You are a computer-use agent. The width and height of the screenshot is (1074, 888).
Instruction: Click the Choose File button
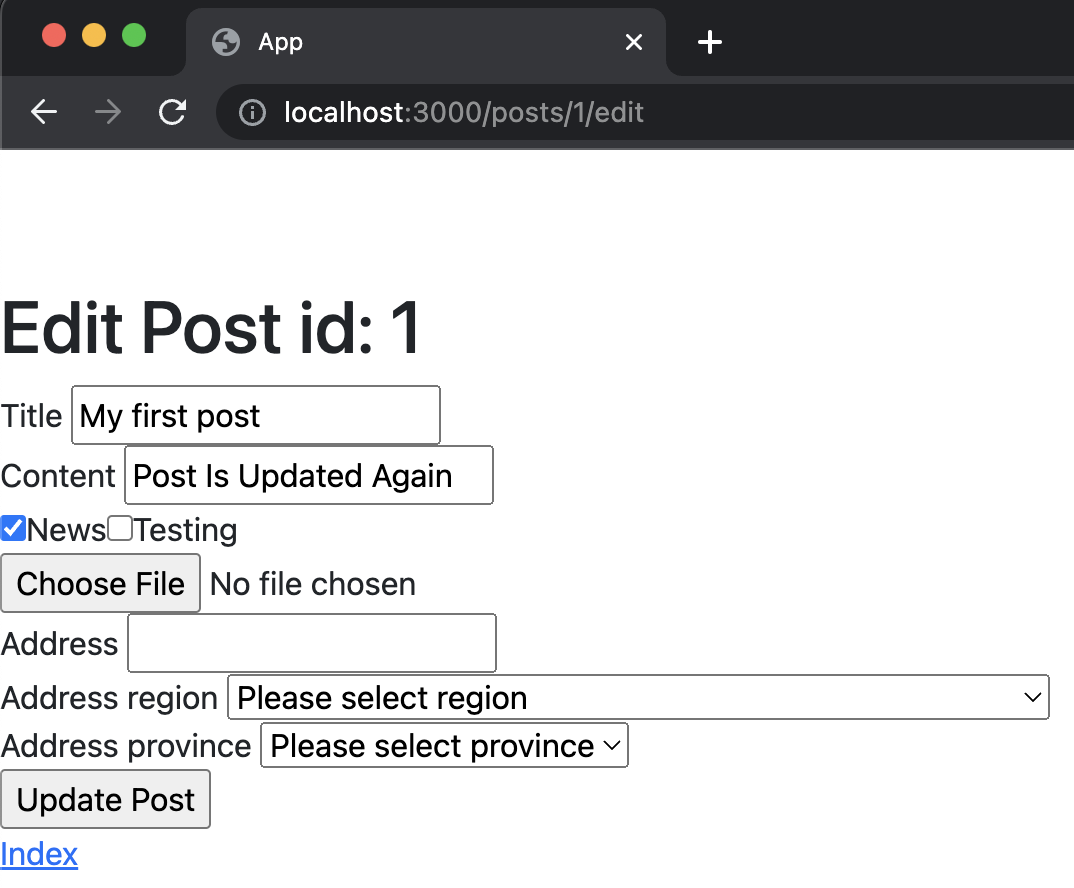[101, 583]
